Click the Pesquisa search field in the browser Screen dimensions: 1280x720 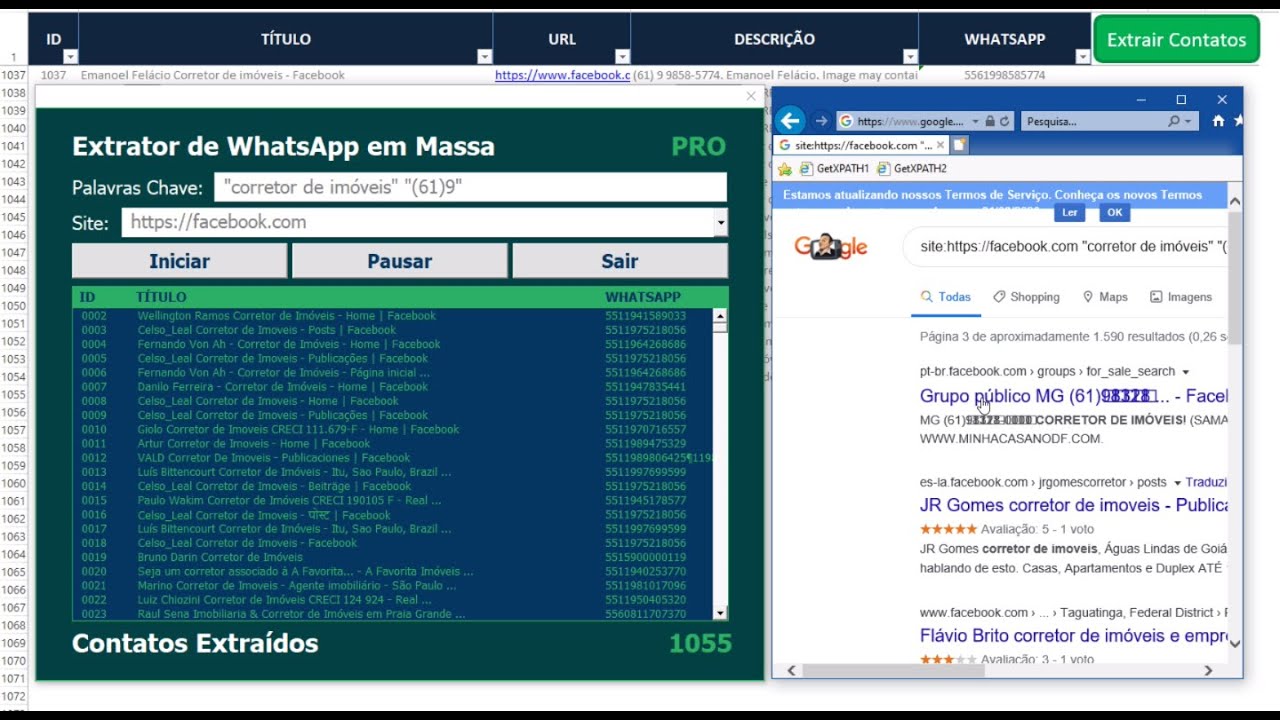point(1094,121)
